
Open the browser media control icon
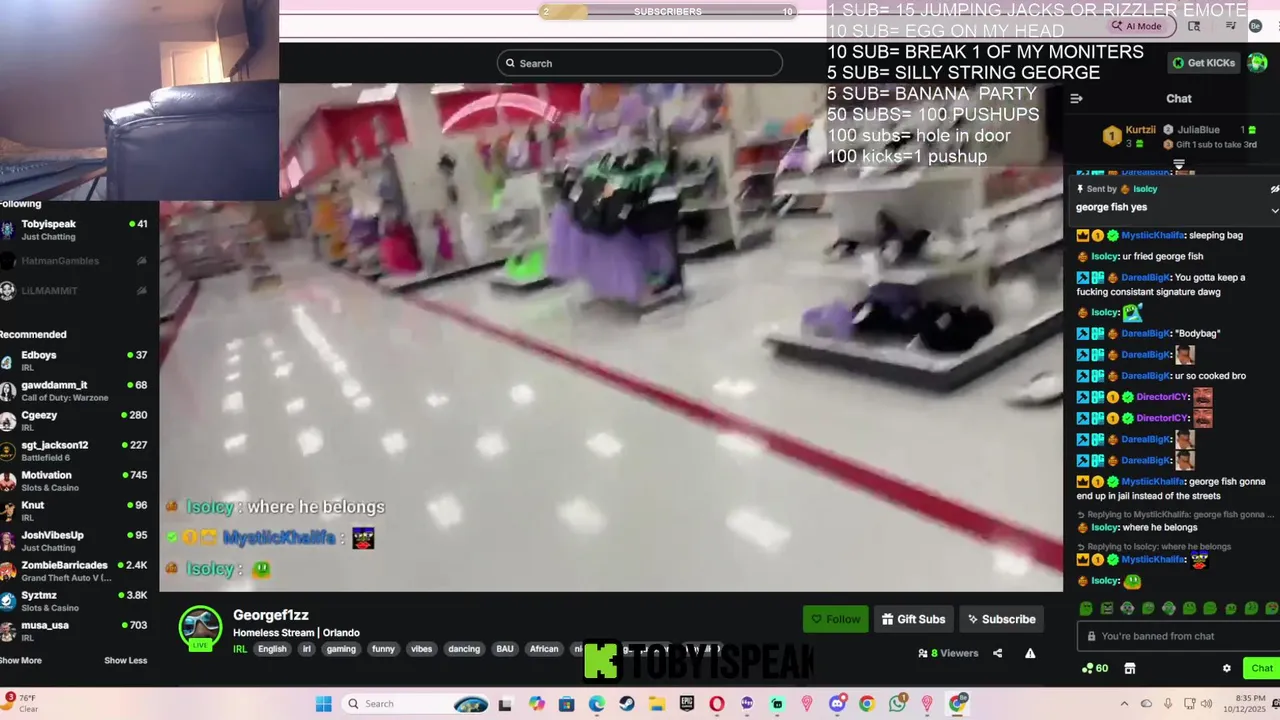[x=1232, y=26]
